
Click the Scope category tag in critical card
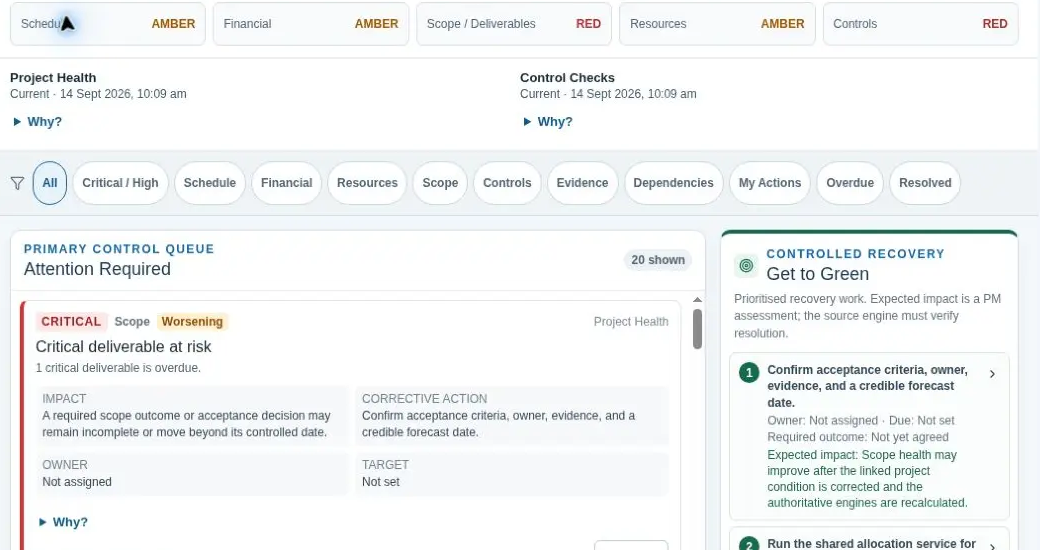pos(132,322)
